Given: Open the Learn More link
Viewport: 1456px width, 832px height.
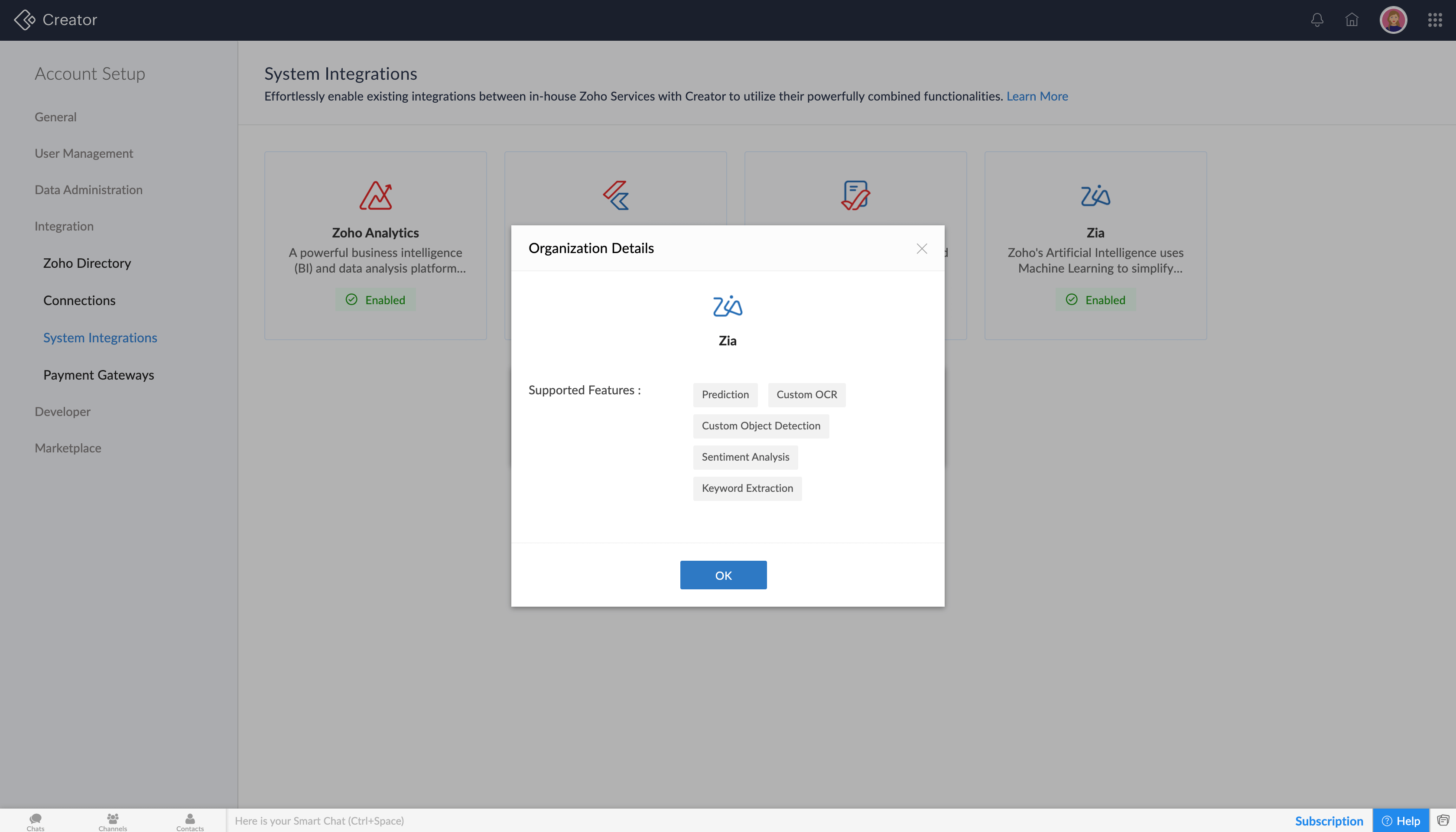Looking at the screenshot, I should tap(1037, 96).
